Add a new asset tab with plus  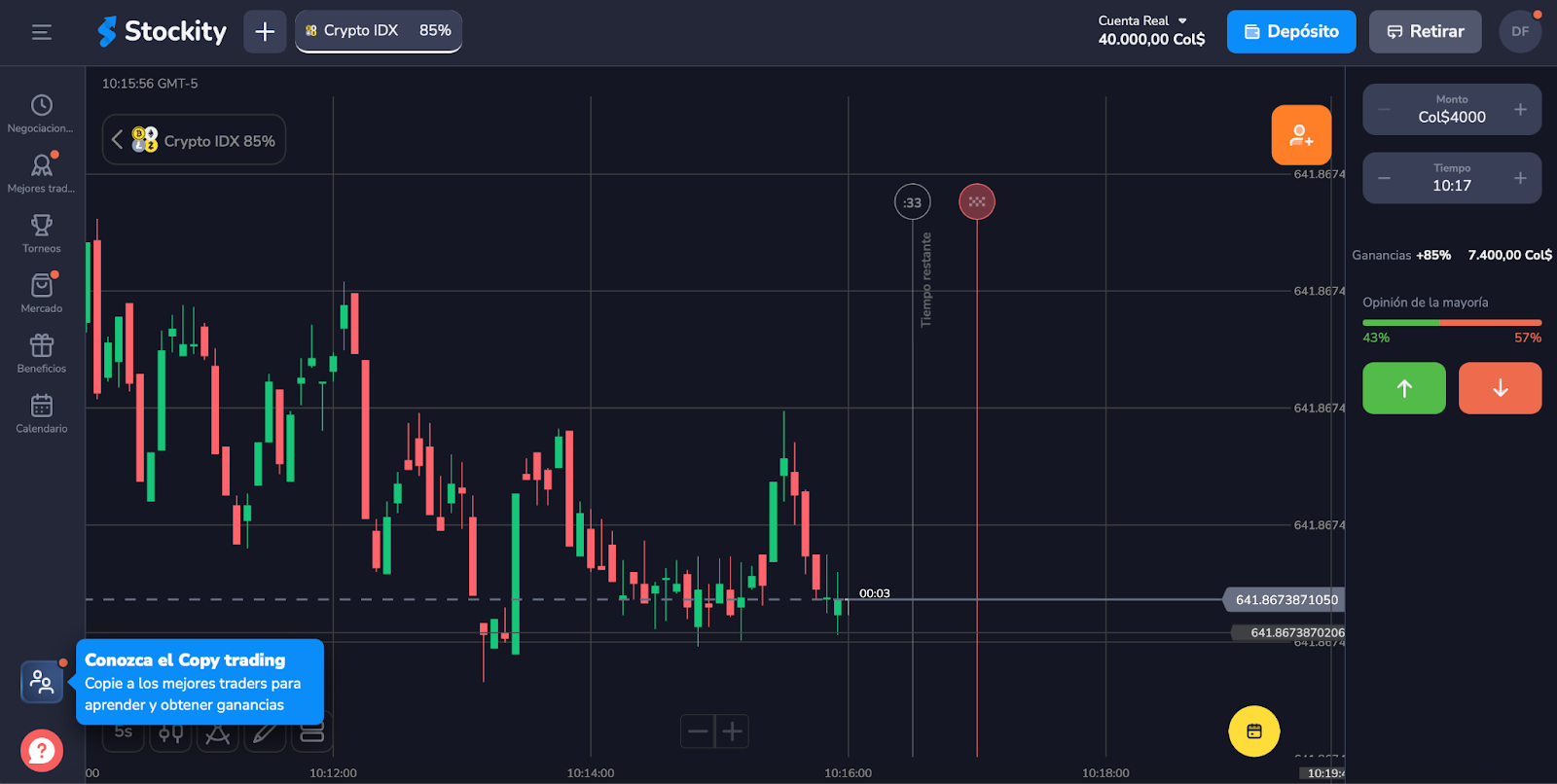click(x=265, y=32)
